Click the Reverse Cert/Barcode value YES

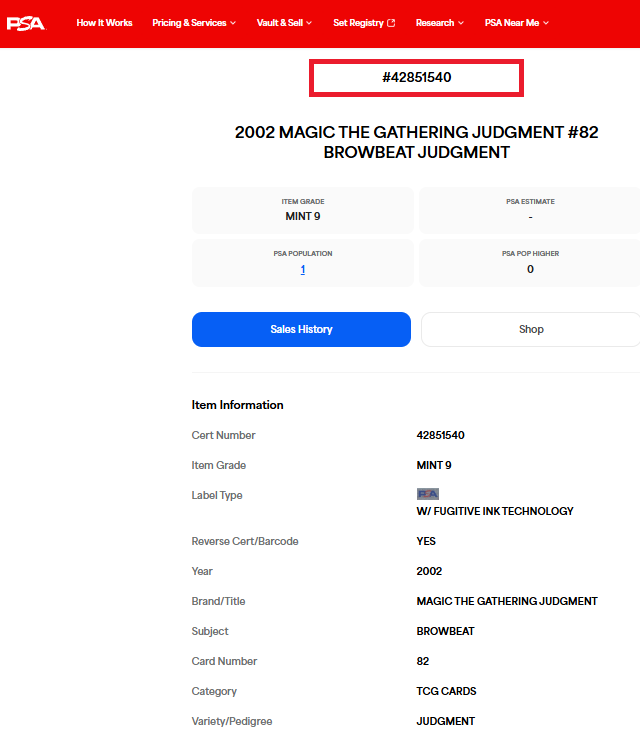coord(426,541)
